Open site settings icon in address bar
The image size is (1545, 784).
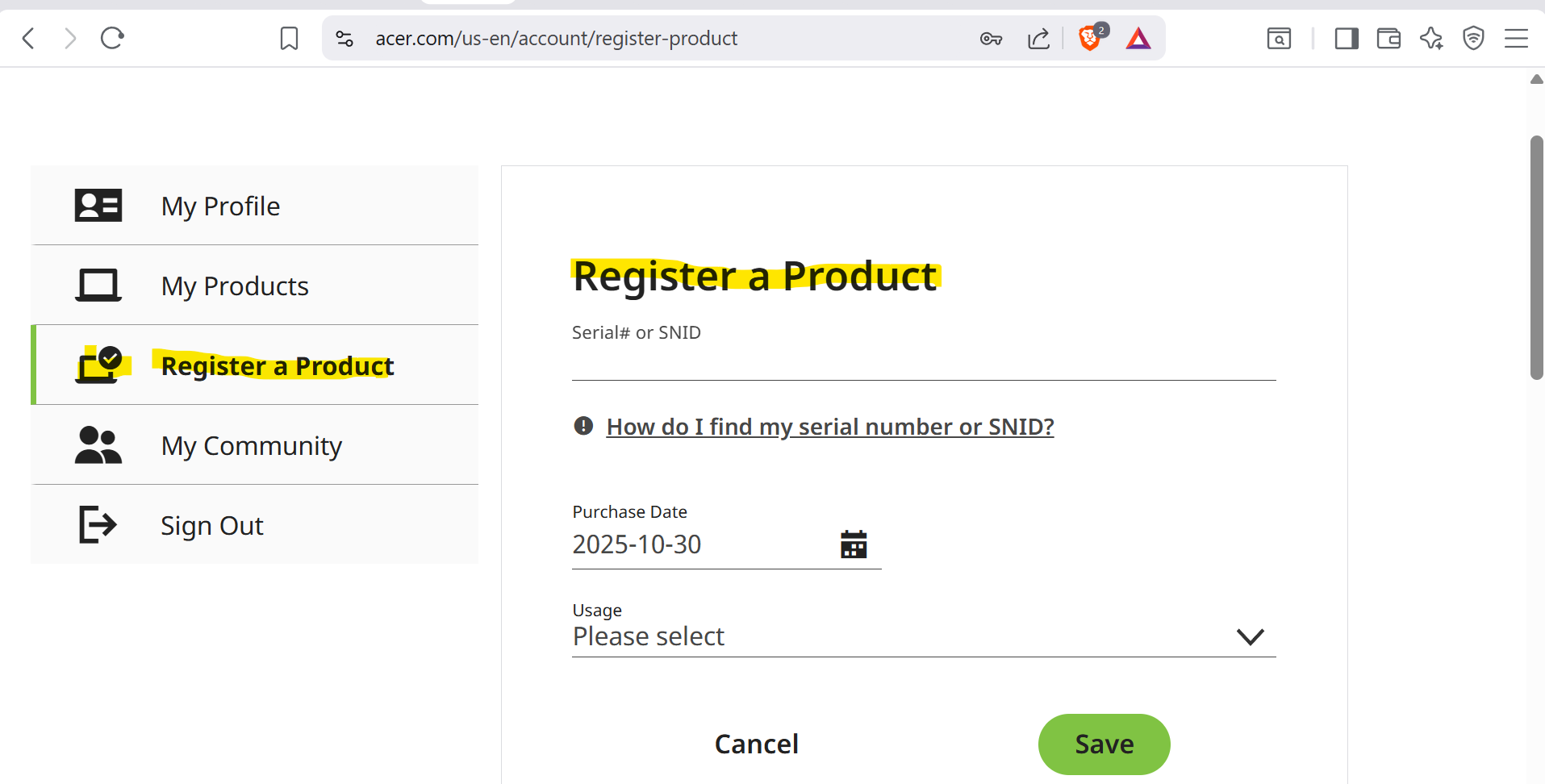[344, 38]
